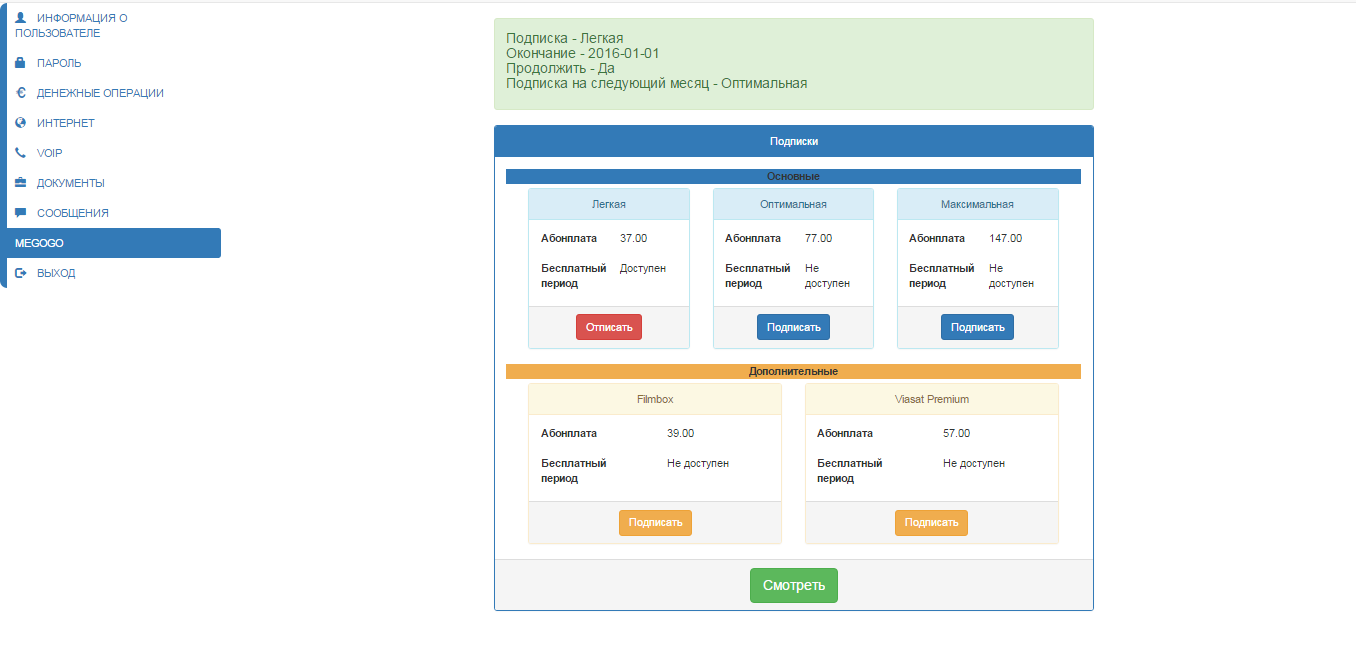Click the Оптимальная card header
The height and width of the screenshot is (654, 1356).
click(x=793, y=204)
